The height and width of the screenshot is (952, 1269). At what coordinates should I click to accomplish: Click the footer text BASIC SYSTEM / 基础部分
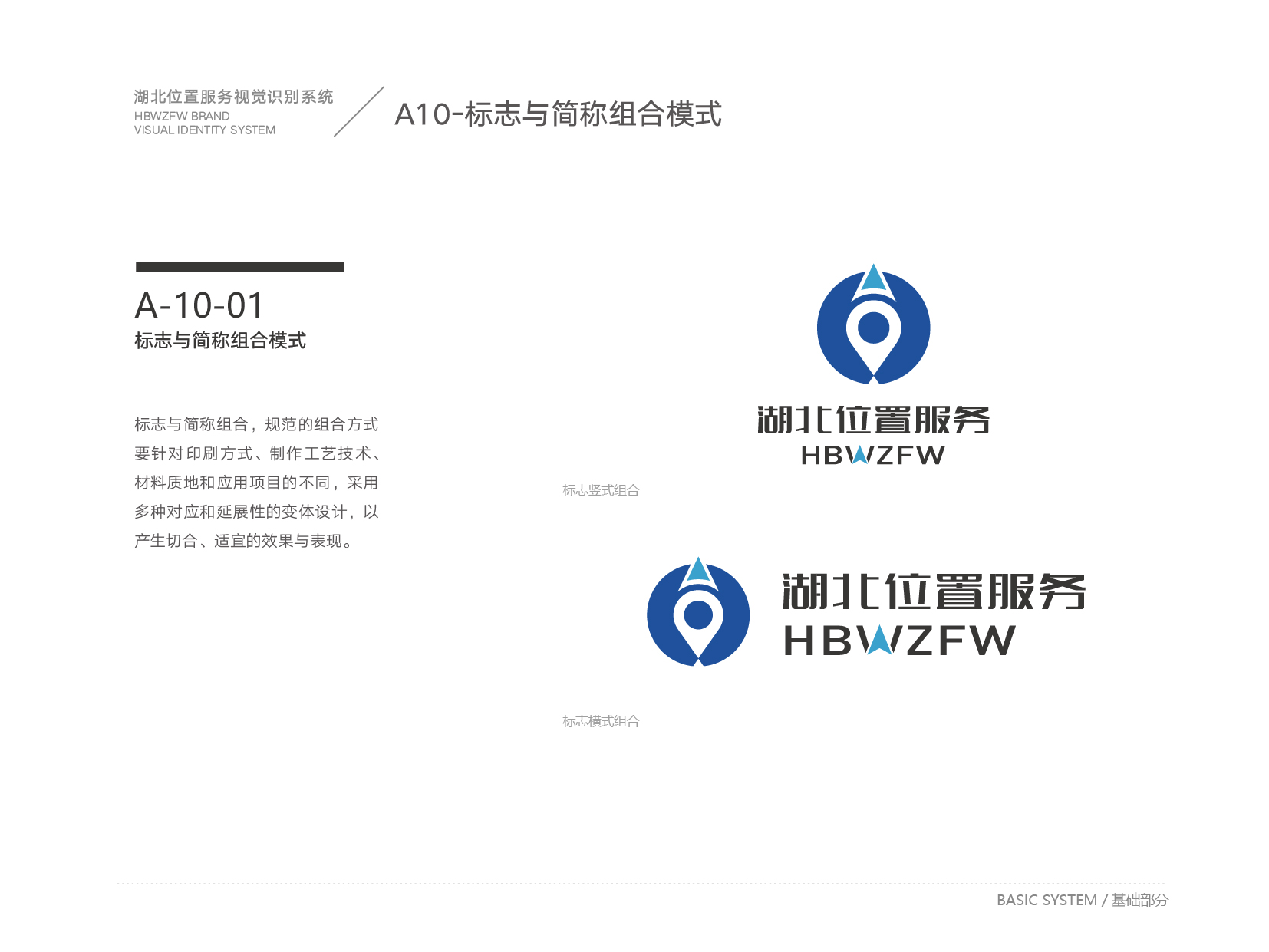pyautogui.click(x=1083, y=900)
